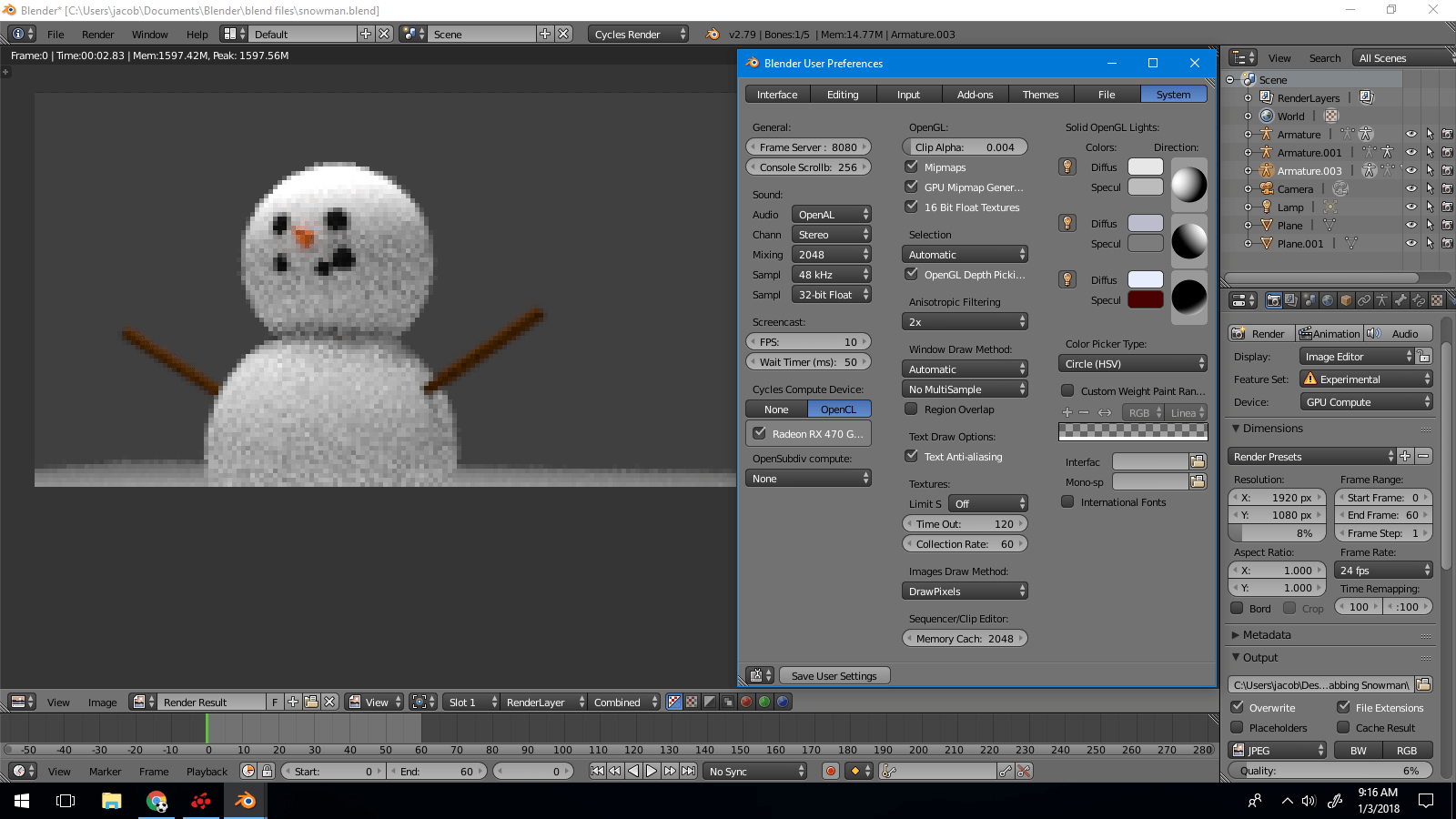
Task: Expand the Metadata panel
Action: (x=1266, y=635)
